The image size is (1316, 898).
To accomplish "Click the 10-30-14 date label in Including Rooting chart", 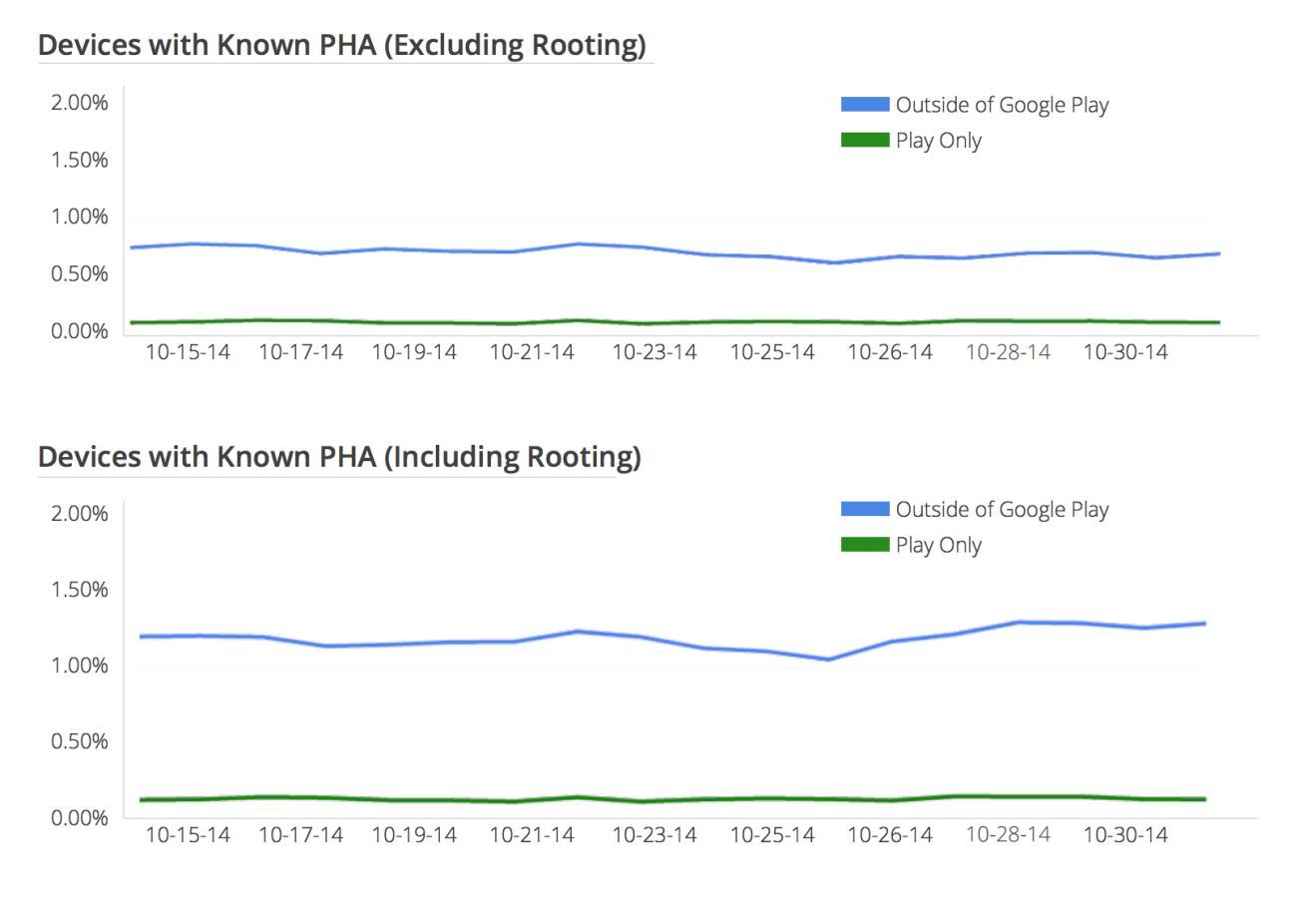I will point(1125,834).
